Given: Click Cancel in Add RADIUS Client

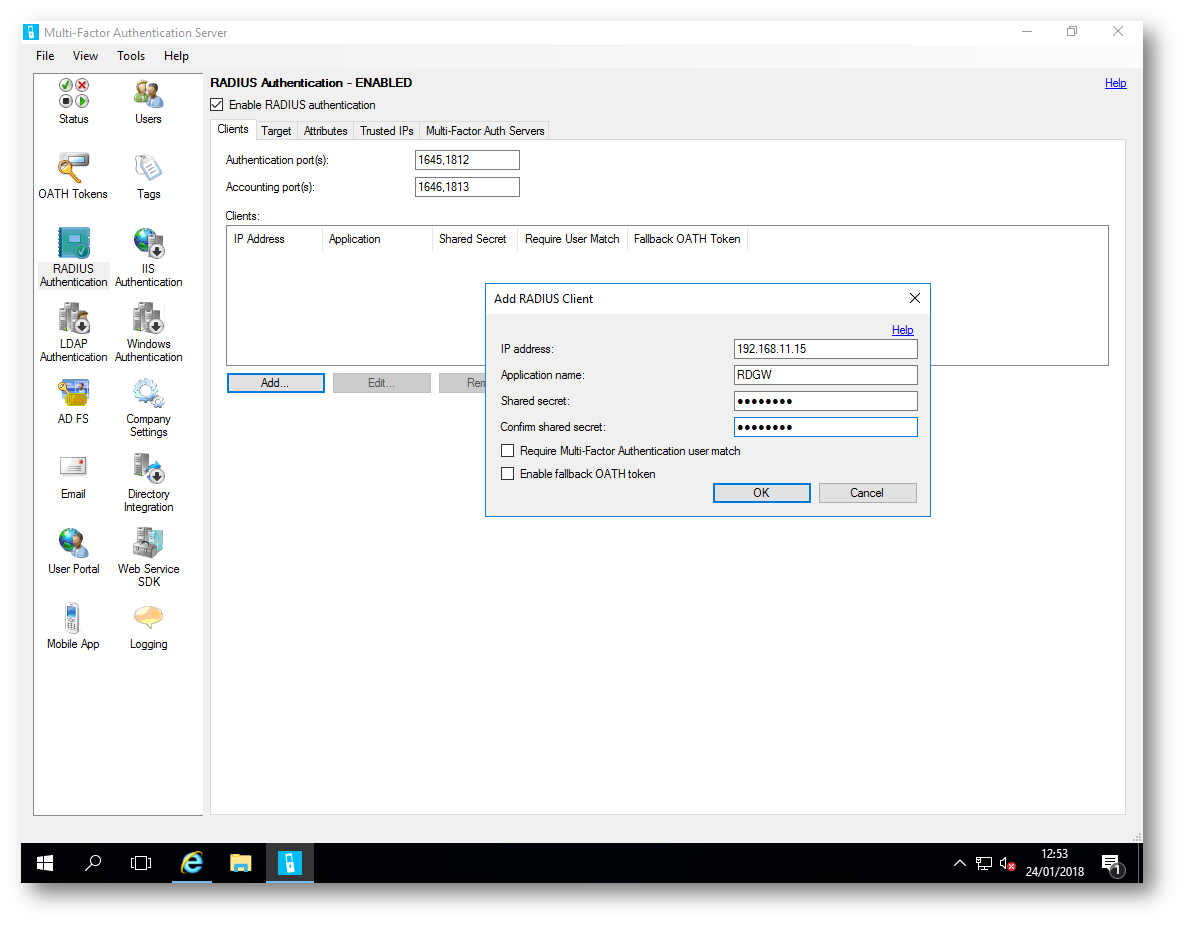Looking at the screenshot, I should point(867,493).
